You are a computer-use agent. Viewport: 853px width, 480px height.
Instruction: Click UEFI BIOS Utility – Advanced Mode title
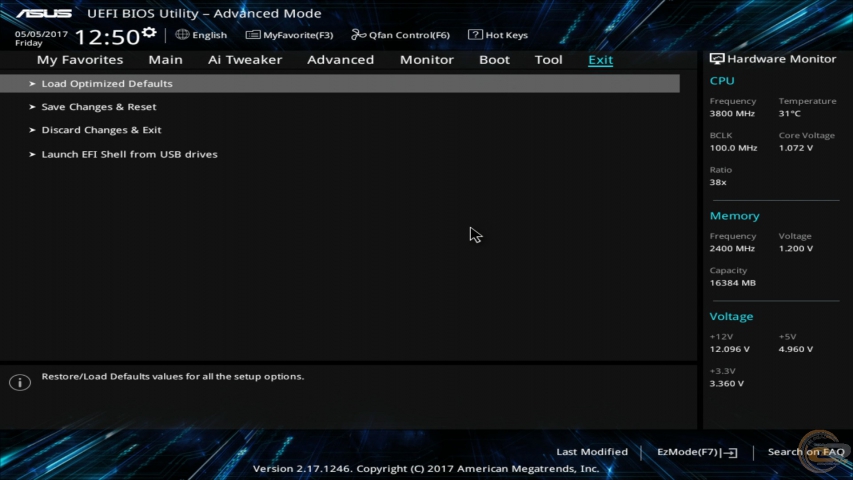point(204,13)
